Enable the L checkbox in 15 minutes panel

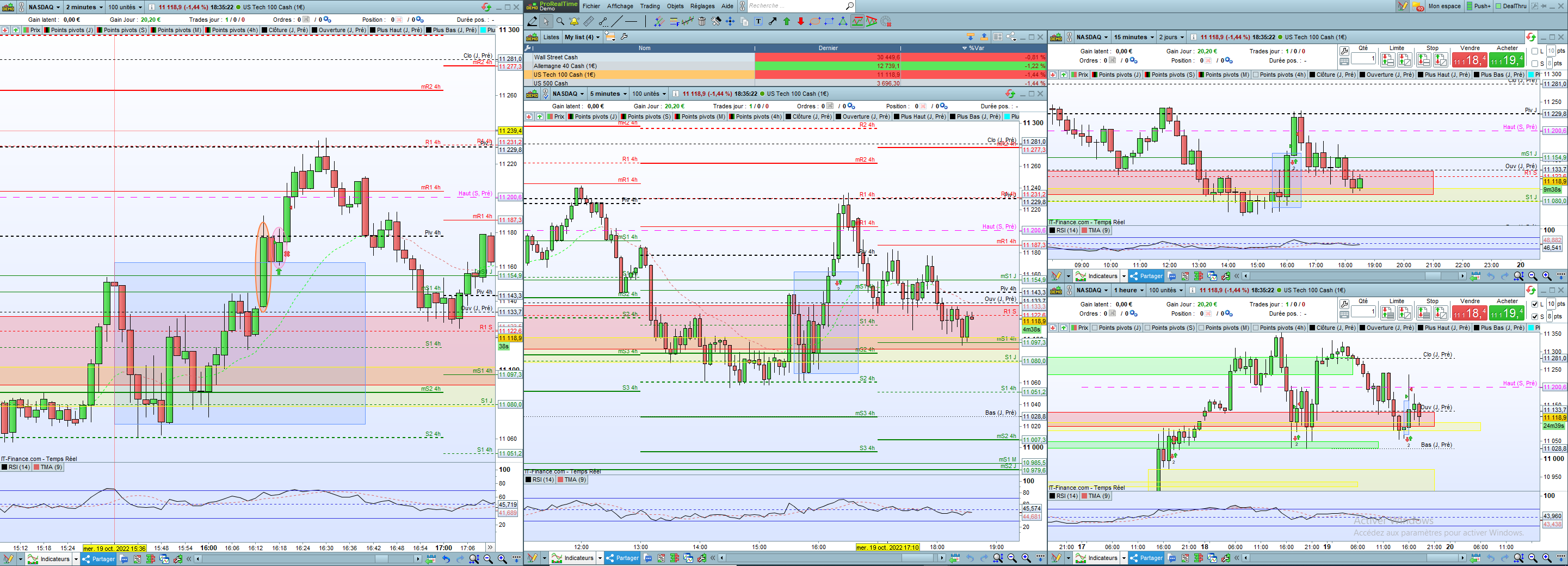(1535, 52)
